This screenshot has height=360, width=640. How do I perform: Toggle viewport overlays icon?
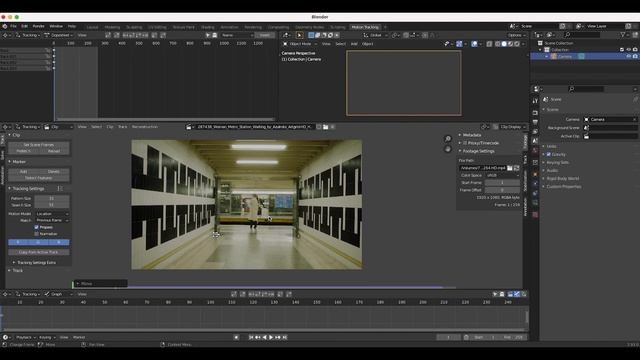[474, 44]
